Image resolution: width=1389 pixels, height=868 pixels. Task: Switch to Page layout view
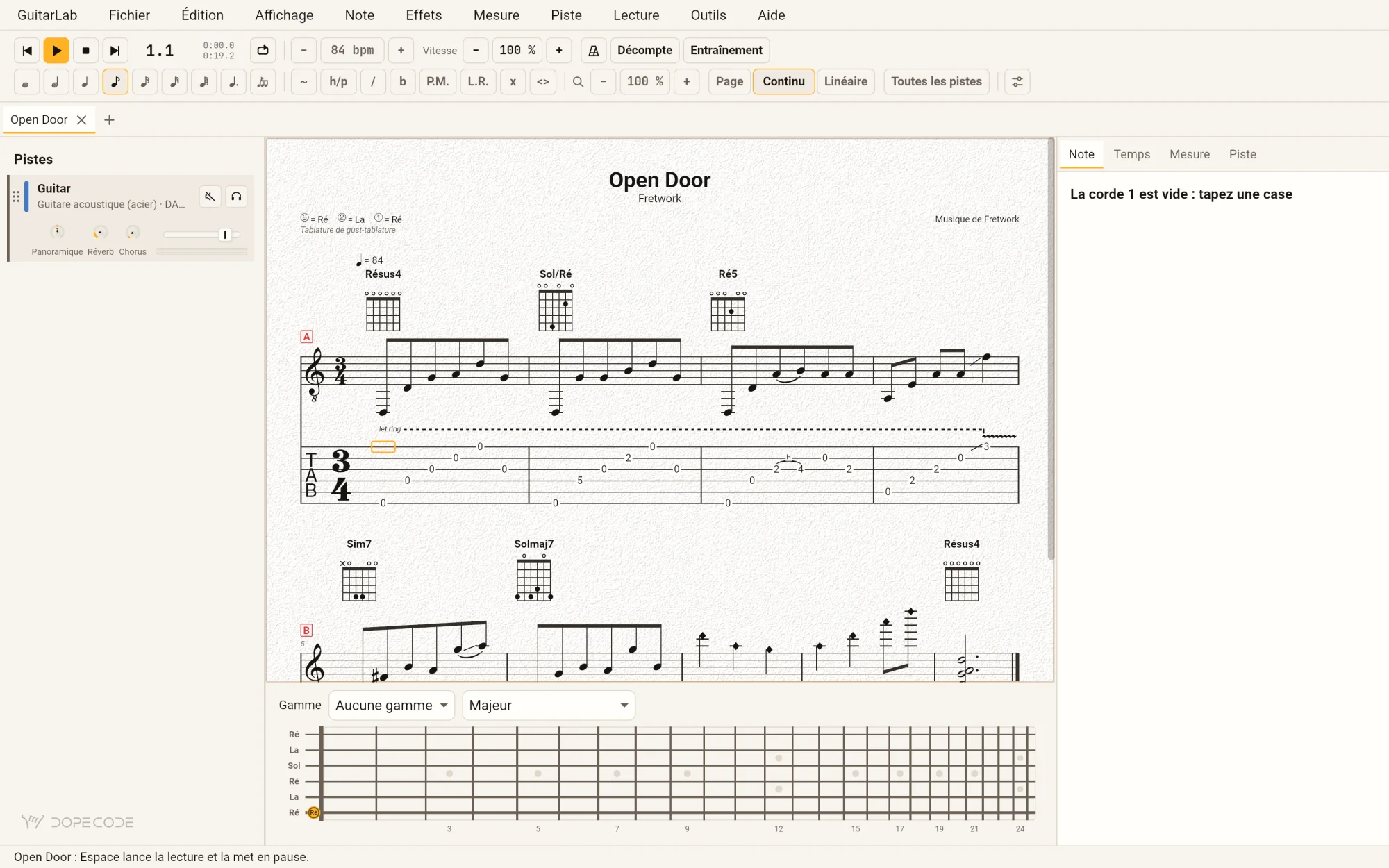pos(729,82)
